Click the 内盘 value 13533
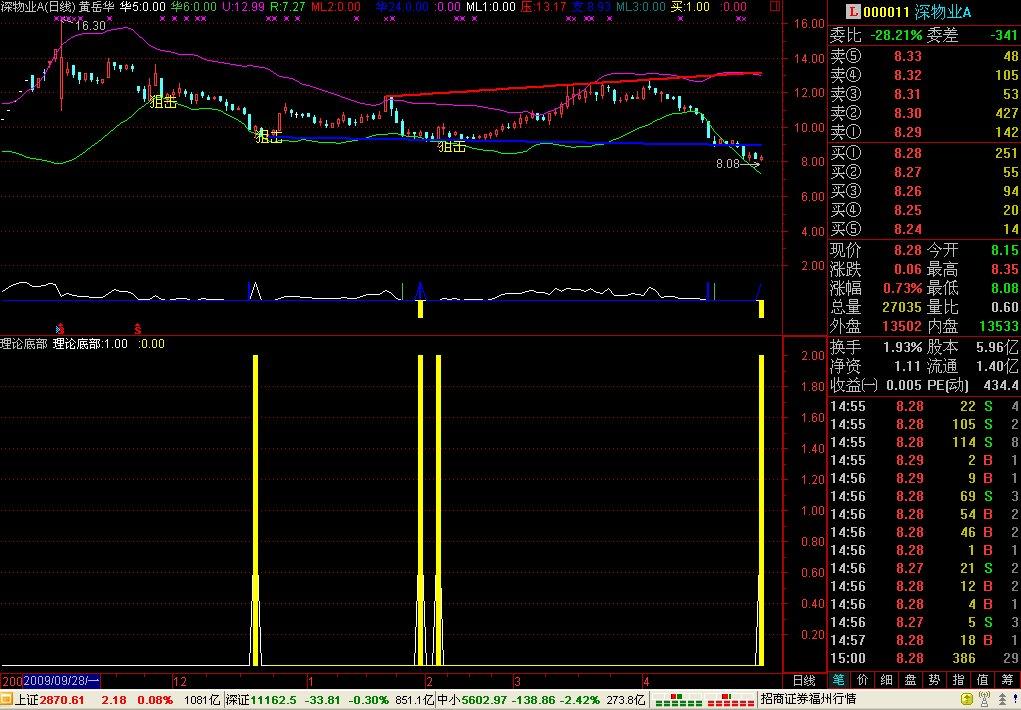The width and height of the screenshot is (1021, 710). coord(999,326)
